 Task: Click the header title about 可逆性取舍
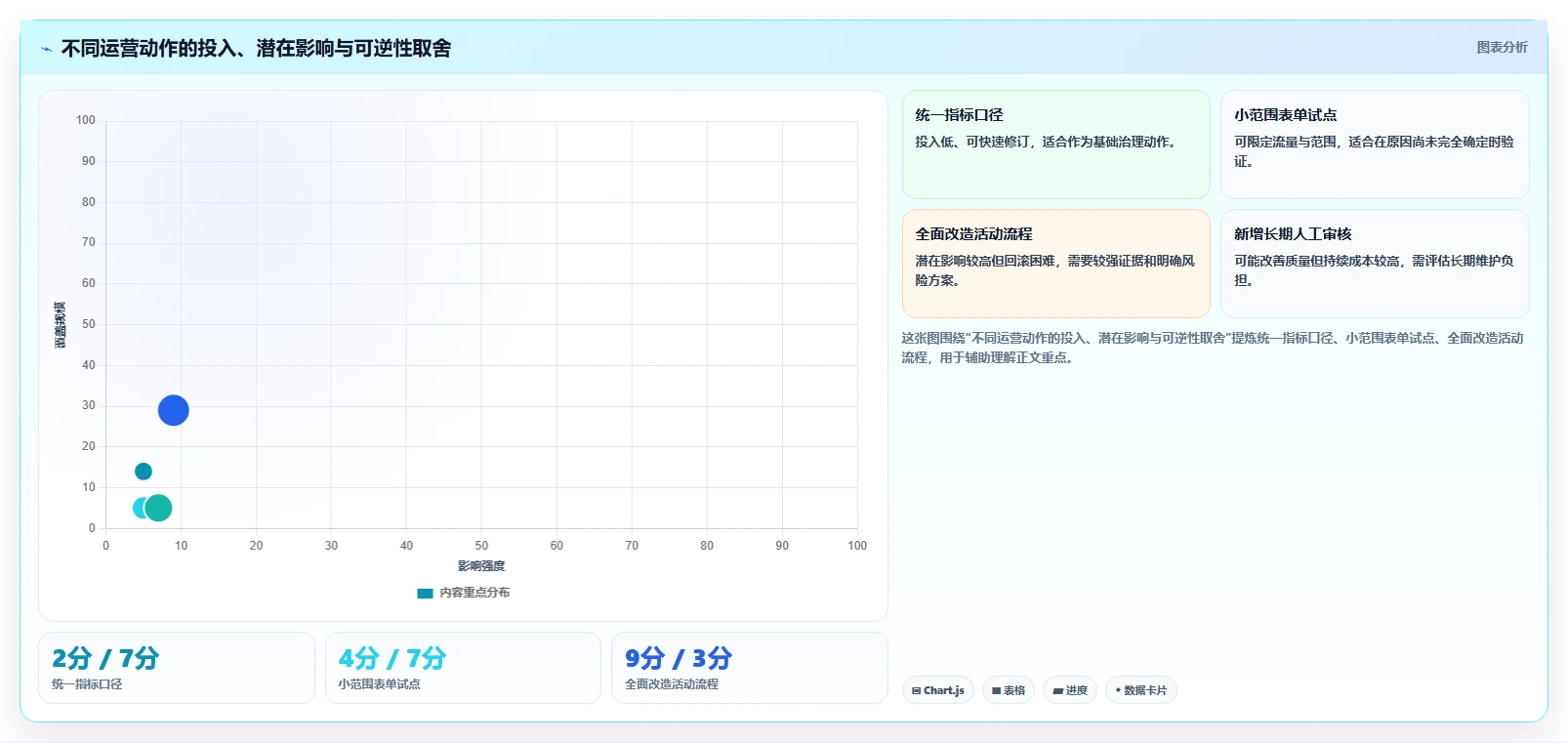pyautogui.click(x=256, y=48)
